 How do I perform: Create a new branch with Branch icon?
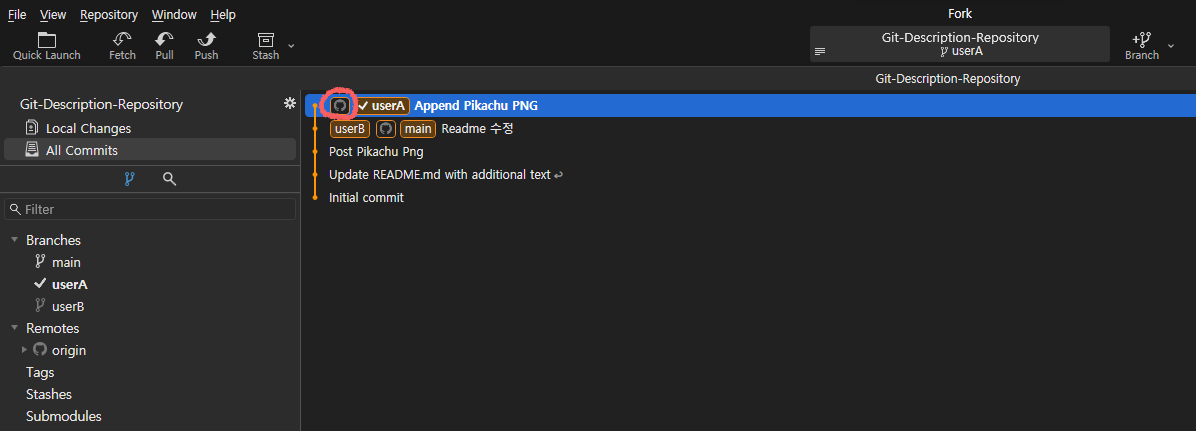click(x=1141, y=39)
